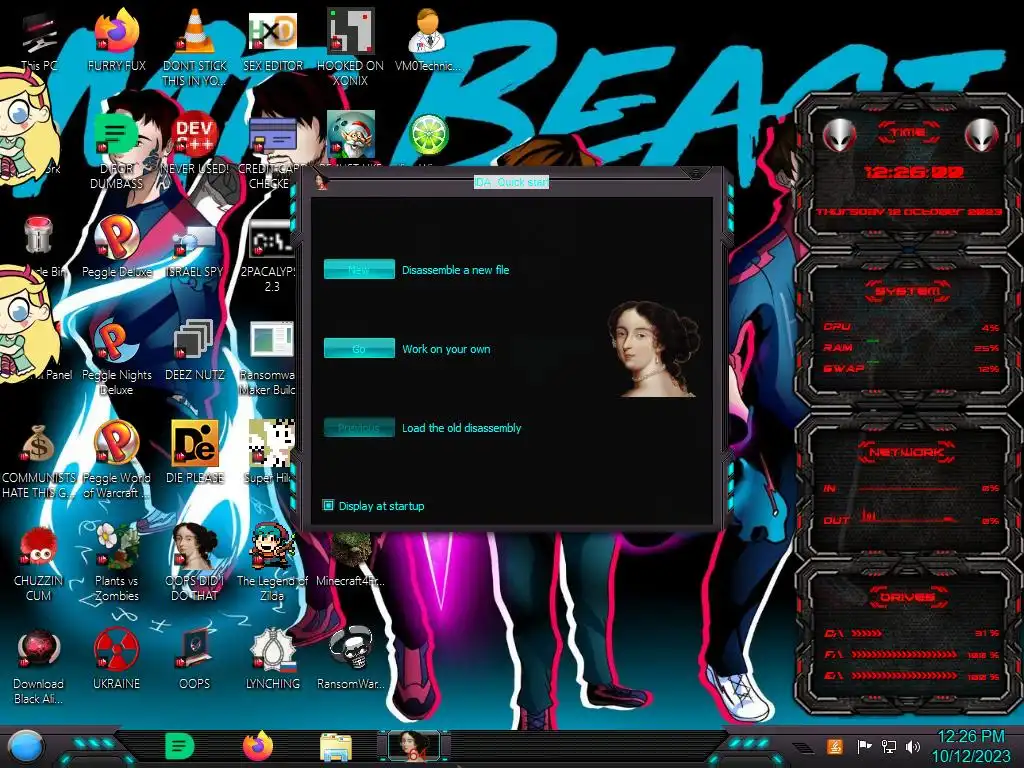Open the lime slice desktop icon
1024x768 pixels.
[428, 135]
